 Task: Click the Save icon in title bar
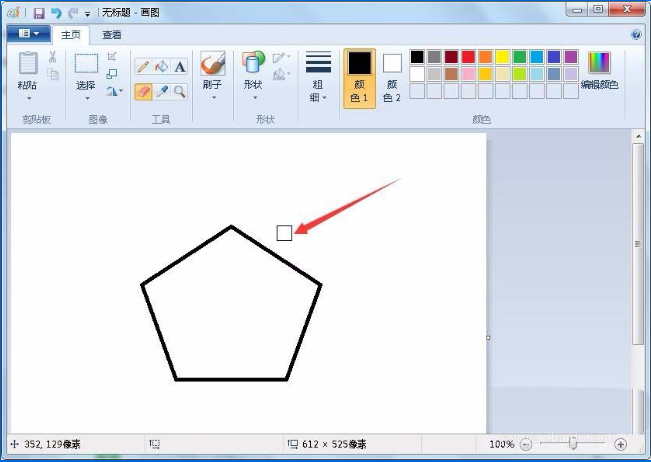pyautogui.click(x=39, y=13)
